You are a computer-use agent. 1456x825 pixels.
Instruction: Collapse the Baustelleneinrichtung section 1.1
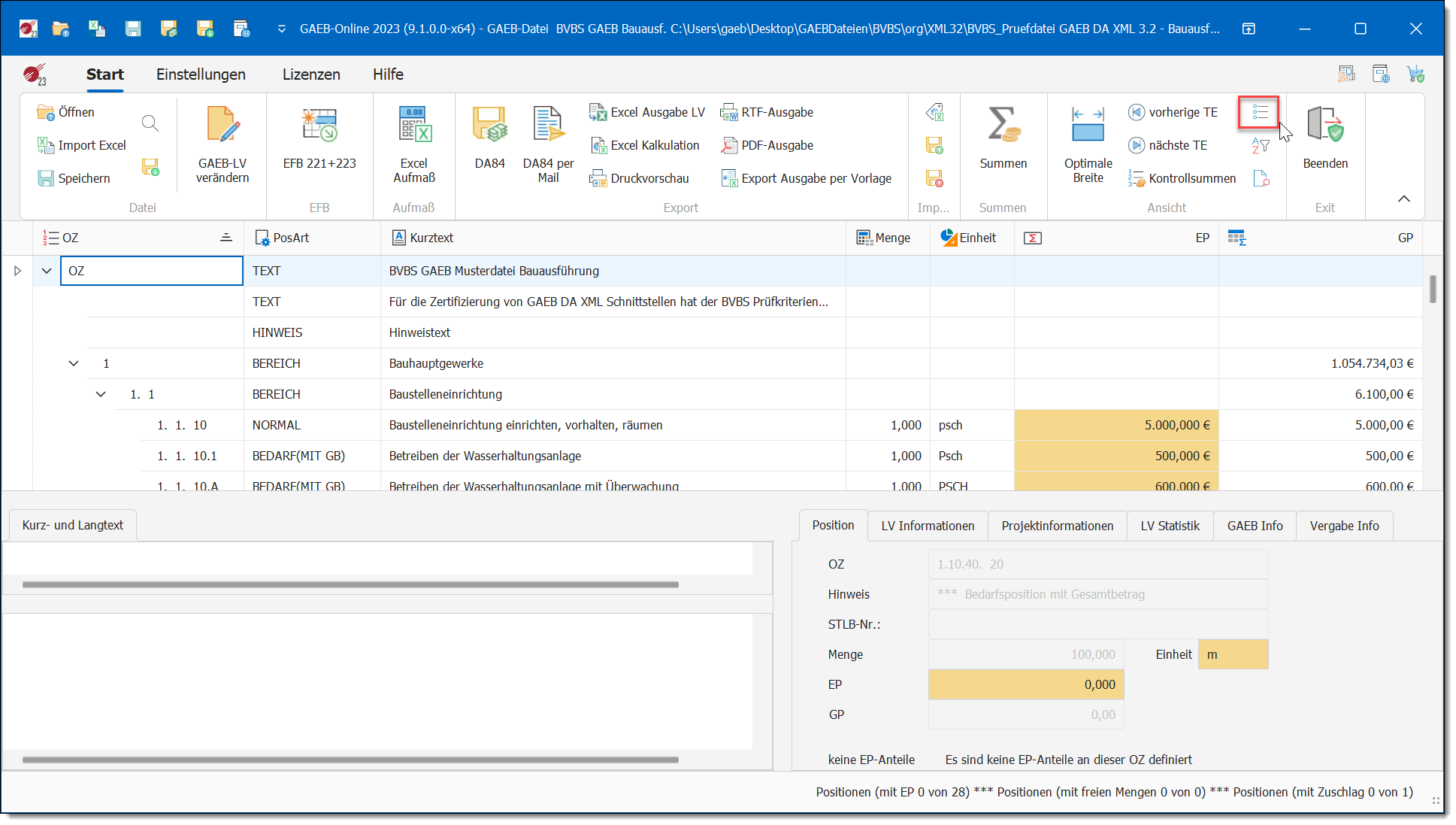pos(101,394)
